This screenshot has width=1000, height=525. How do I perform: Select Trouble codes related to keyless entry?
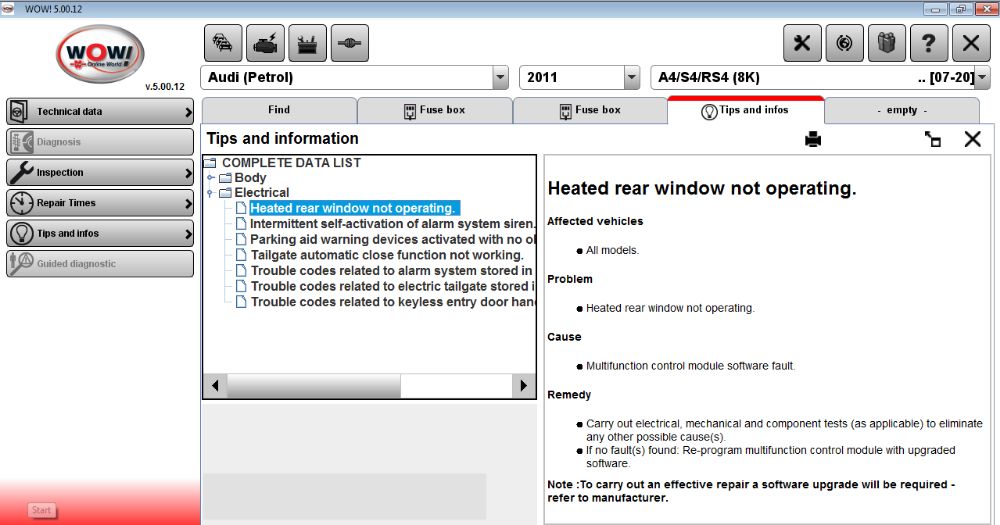point(393,302)
